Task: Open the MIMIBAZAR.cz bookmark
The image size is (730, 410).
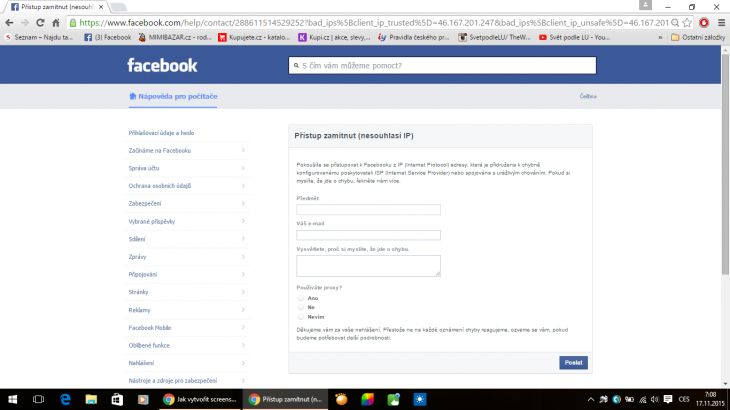Action: click(x=175, y=37)
